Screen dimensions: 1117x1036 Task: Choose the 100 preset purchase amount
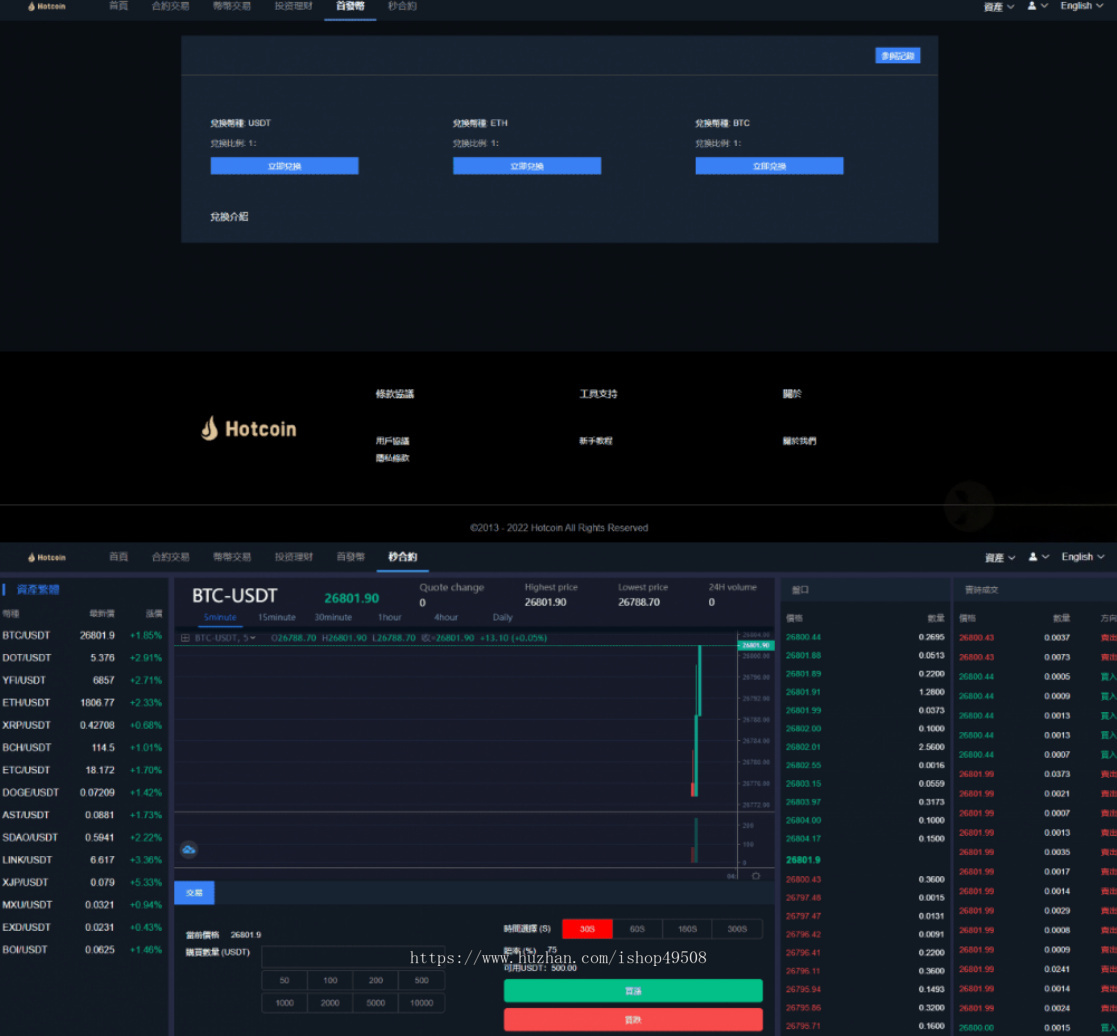(x=330, y=980)
